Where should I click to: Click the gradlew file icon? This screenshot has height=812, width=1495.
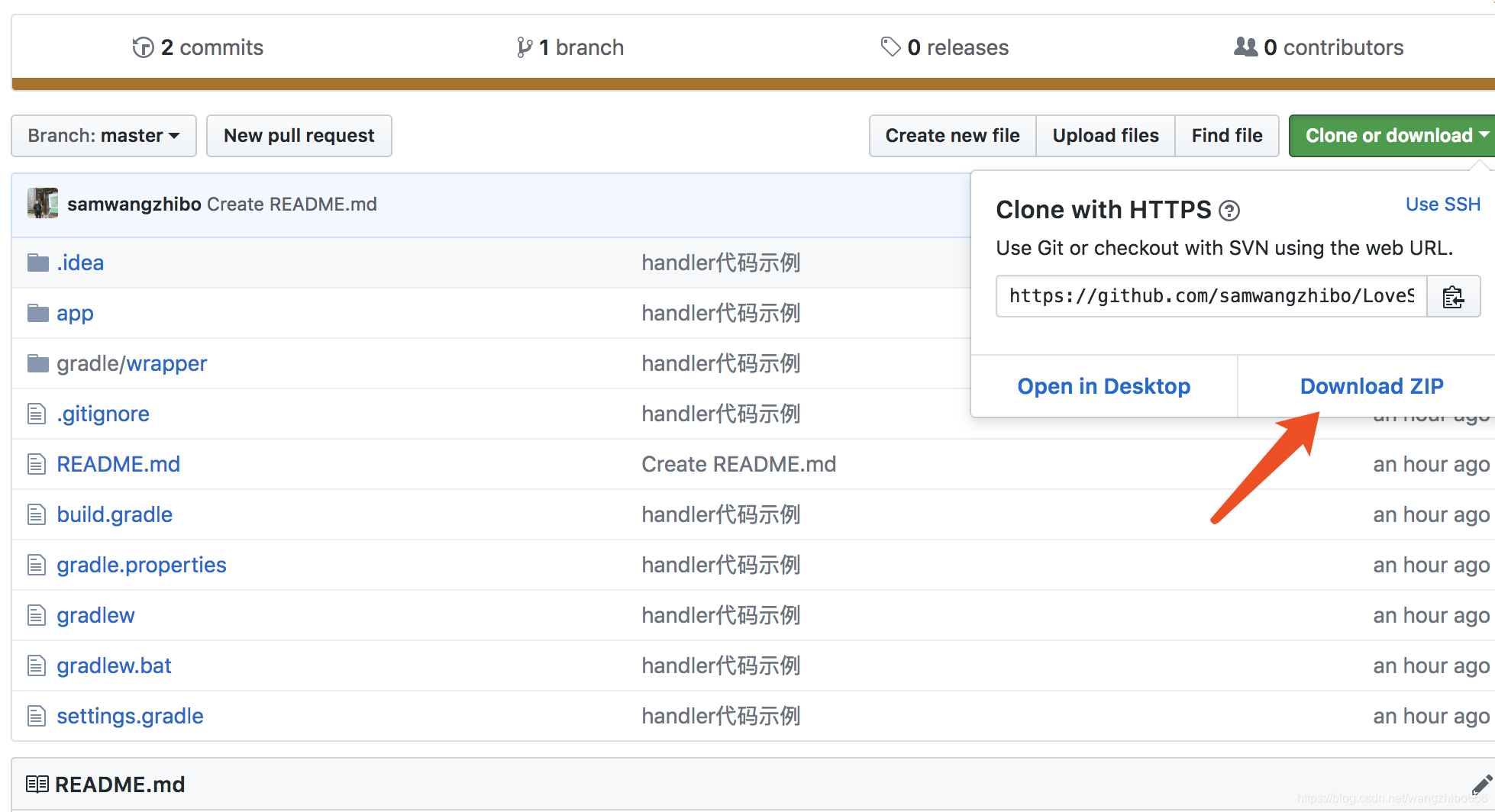[x=37, y=615]
